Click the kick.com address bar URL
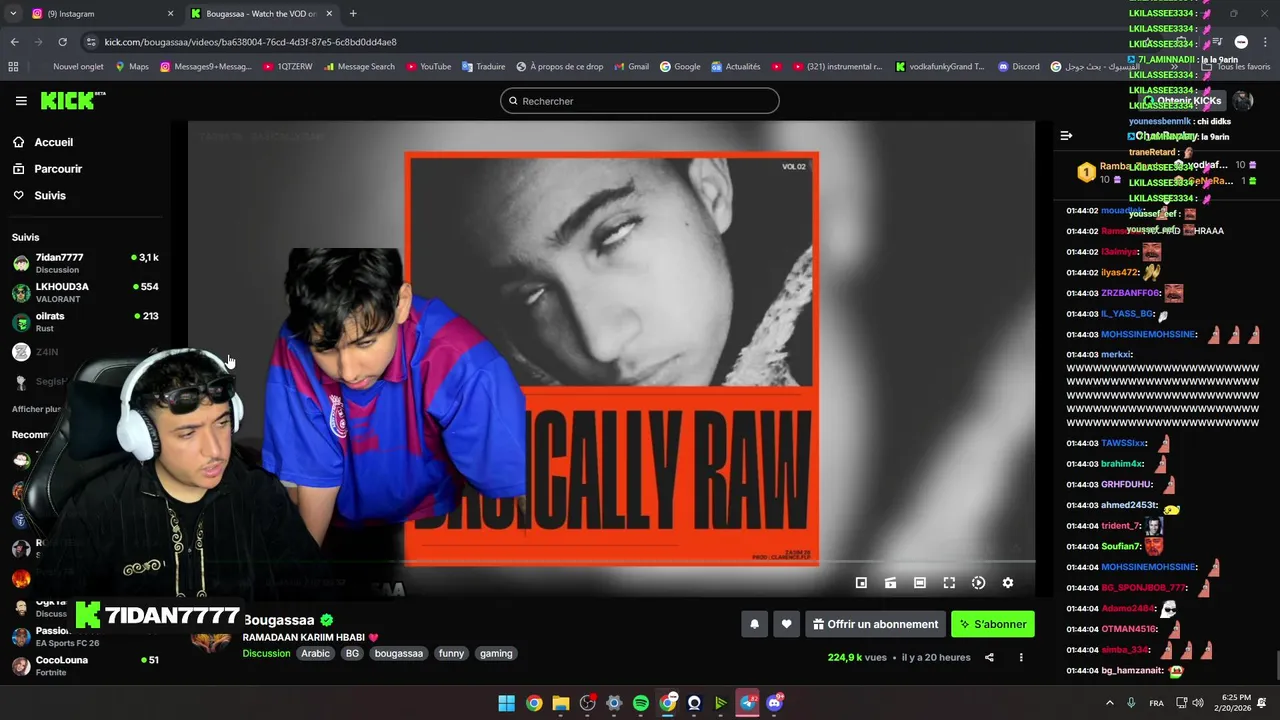The image size is (1280, 720). coord(250,42)
